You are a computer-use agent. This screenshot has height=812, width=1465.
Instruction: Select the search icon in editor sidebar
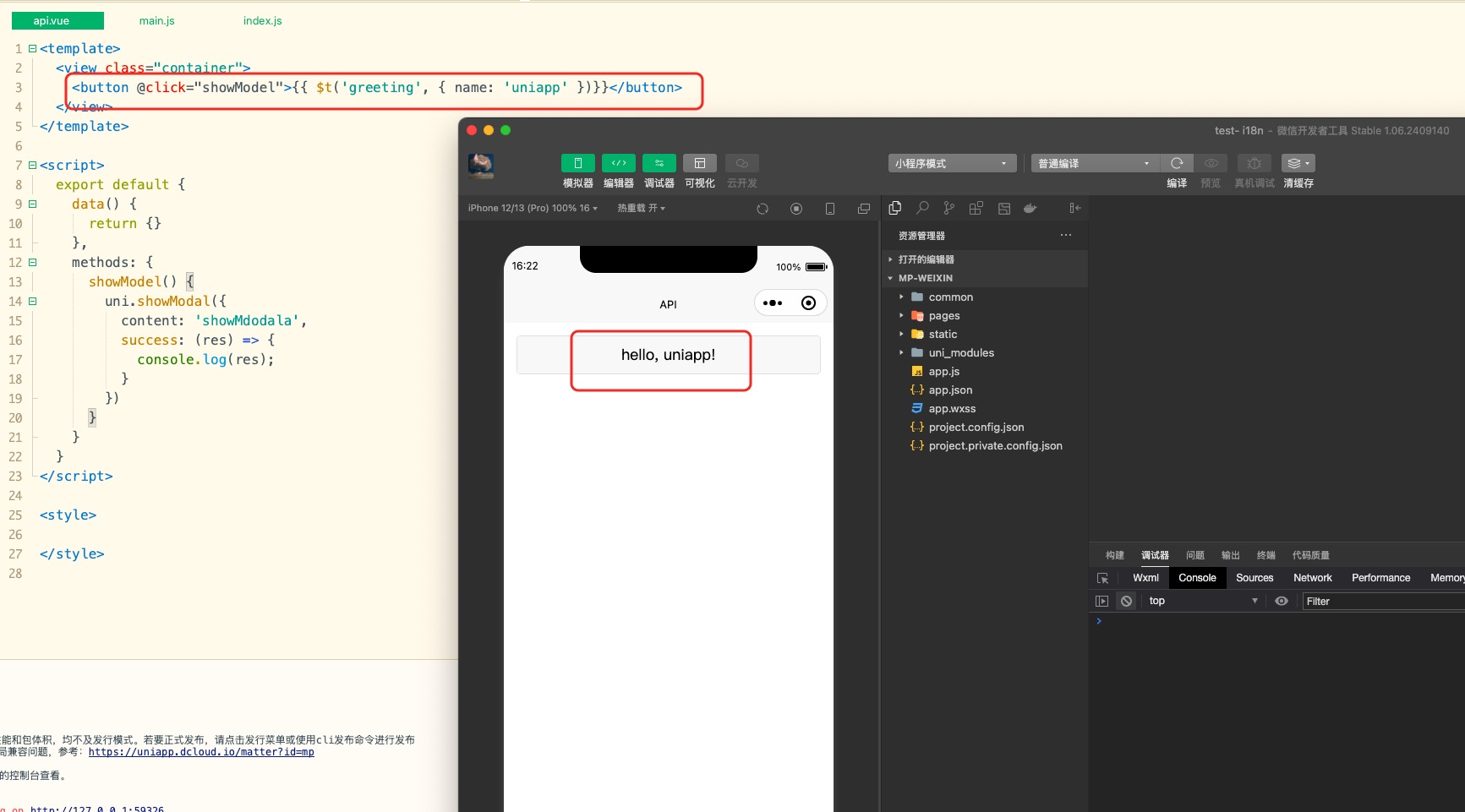(922, 208)
